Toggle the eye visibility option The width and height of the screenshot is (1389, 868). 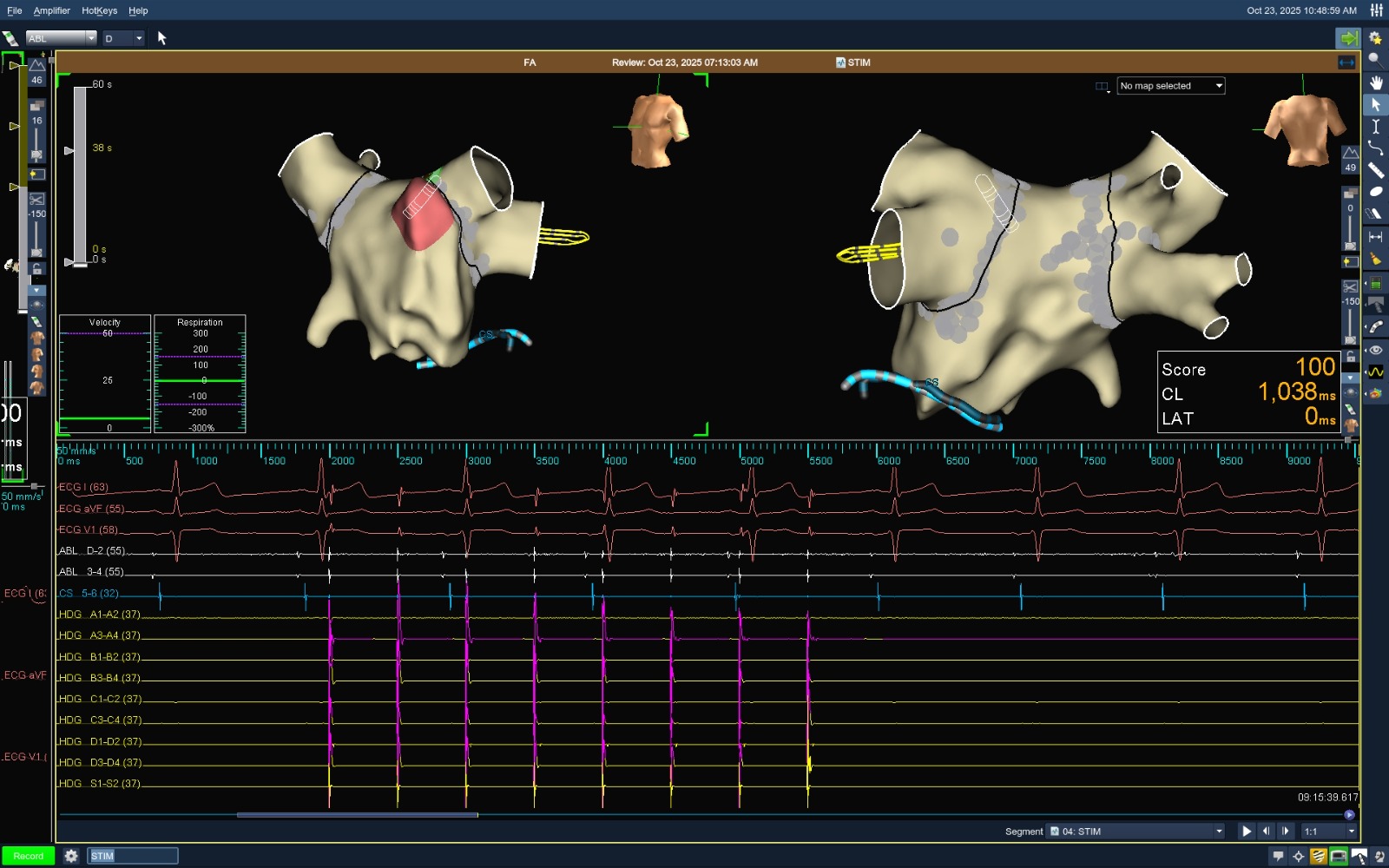pyautogui.click(x=1376, y=350)
